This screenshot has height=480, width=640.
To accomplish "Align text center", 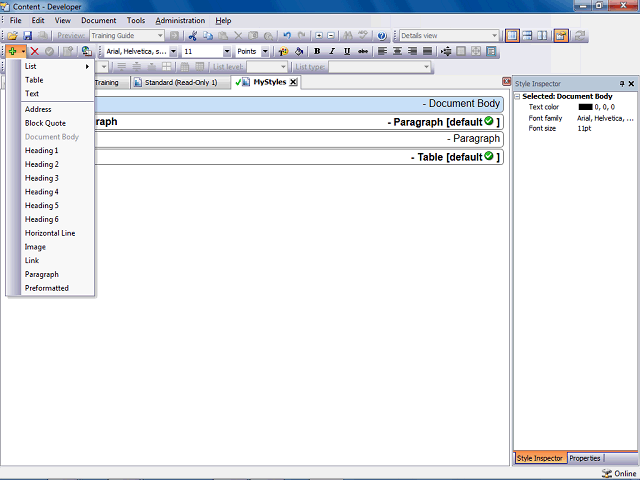I will point(397,51).
